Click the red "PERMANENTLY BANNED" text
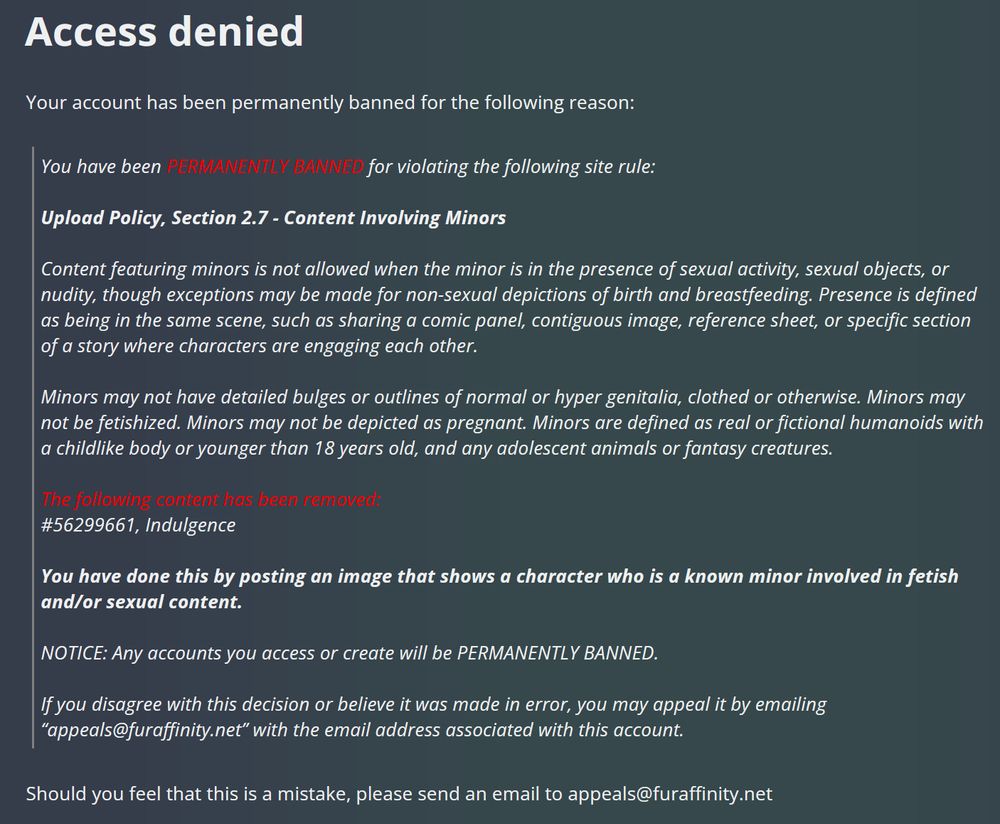Image resolution: width=1000 pixels, height=824 pixels. [x=265, y=166]
